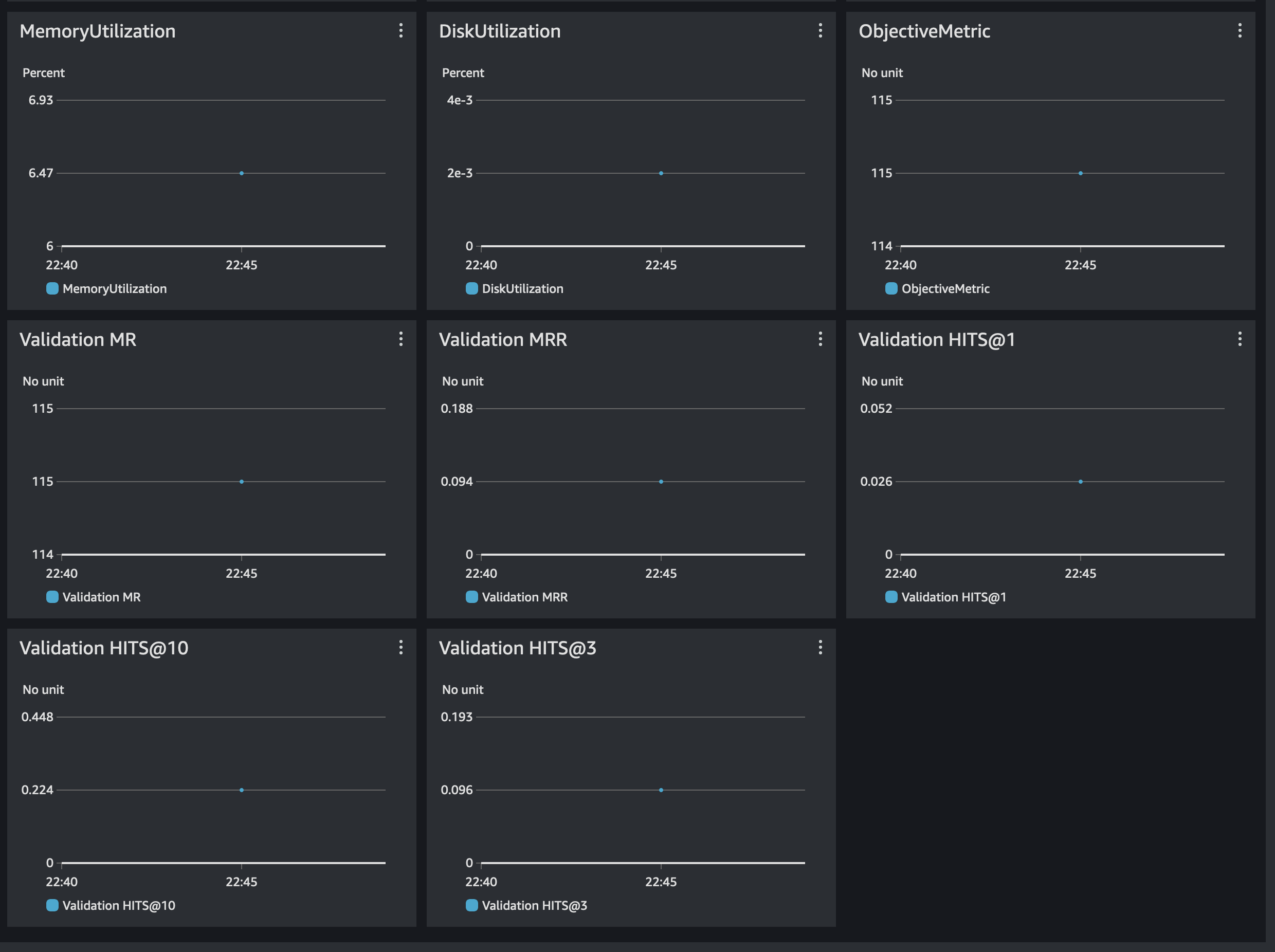Click the 6.93 axis value in MemoryUtilization
This screenshot has height=952, width=1275.
coord(41,100)
